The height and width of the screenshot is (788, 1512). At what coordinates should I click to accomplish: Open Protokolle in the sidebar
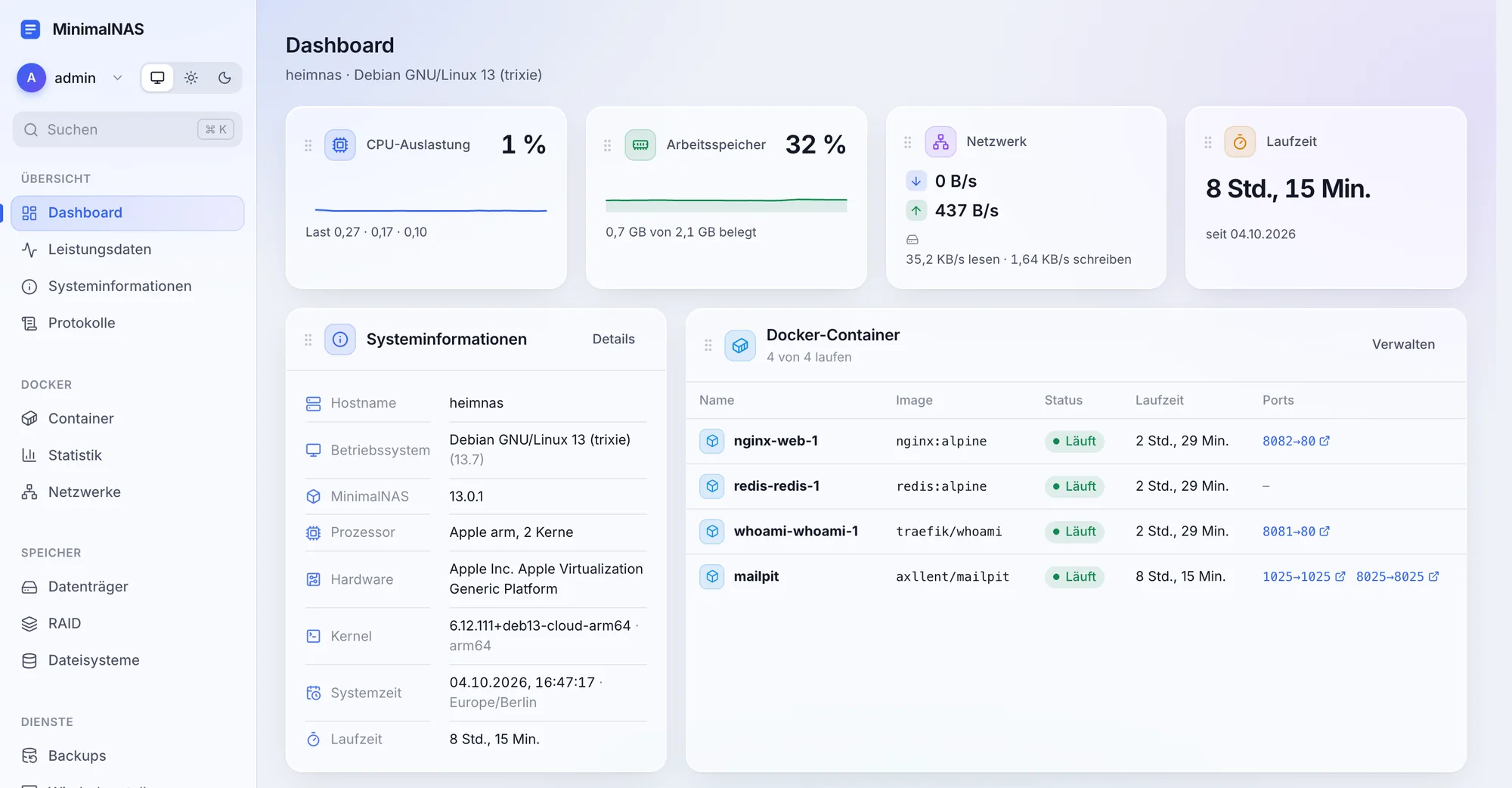point(127,323)
